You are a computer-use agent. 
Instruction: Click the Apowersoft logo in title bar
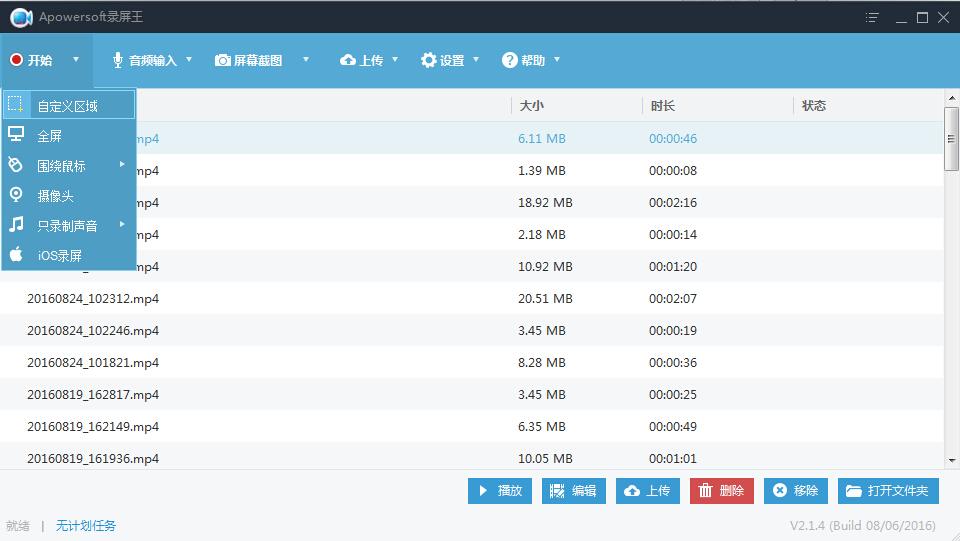[21, 17]
